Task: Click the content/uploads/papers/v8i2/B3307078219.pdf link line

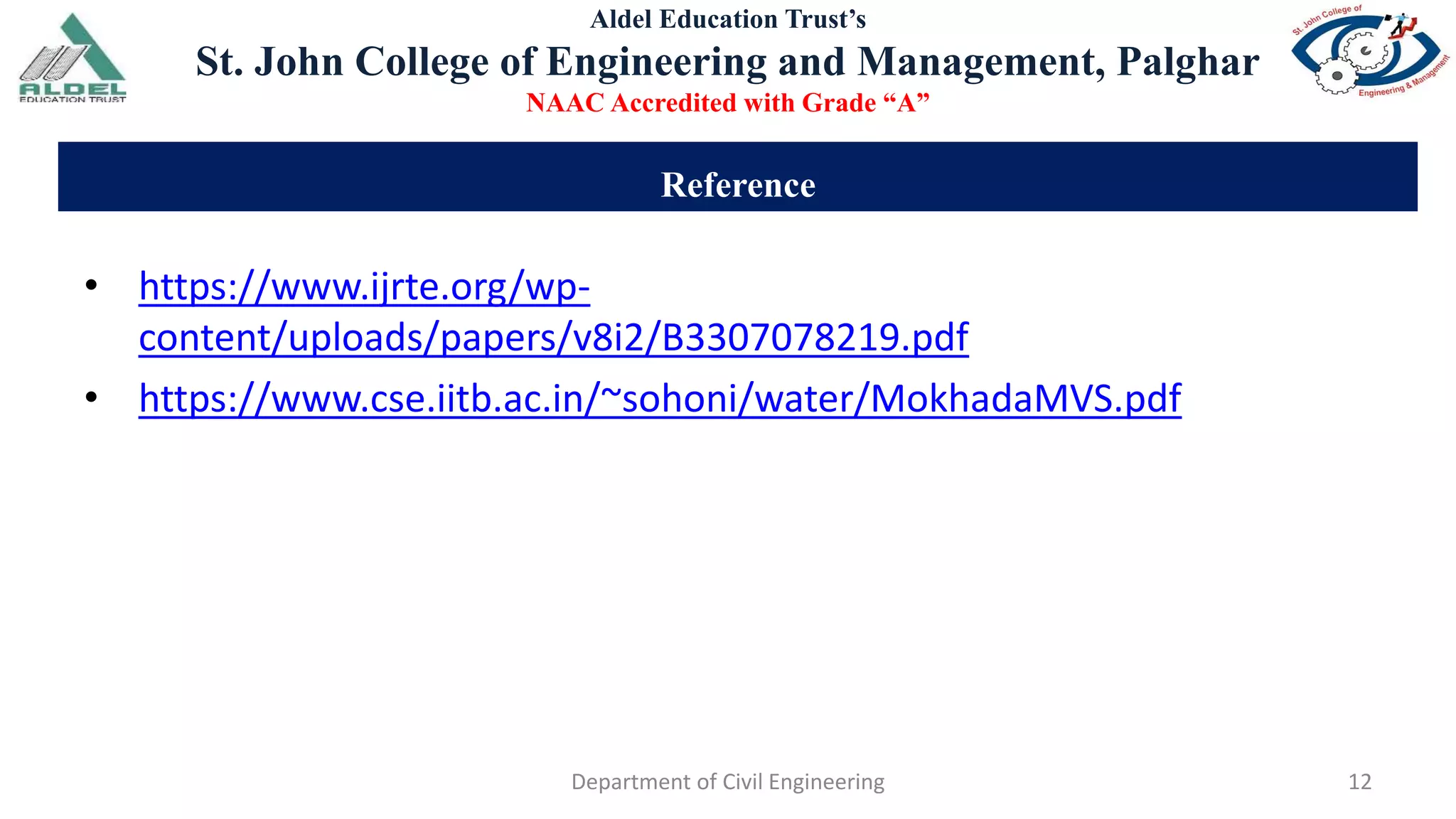Action: [x=554, y=337]
